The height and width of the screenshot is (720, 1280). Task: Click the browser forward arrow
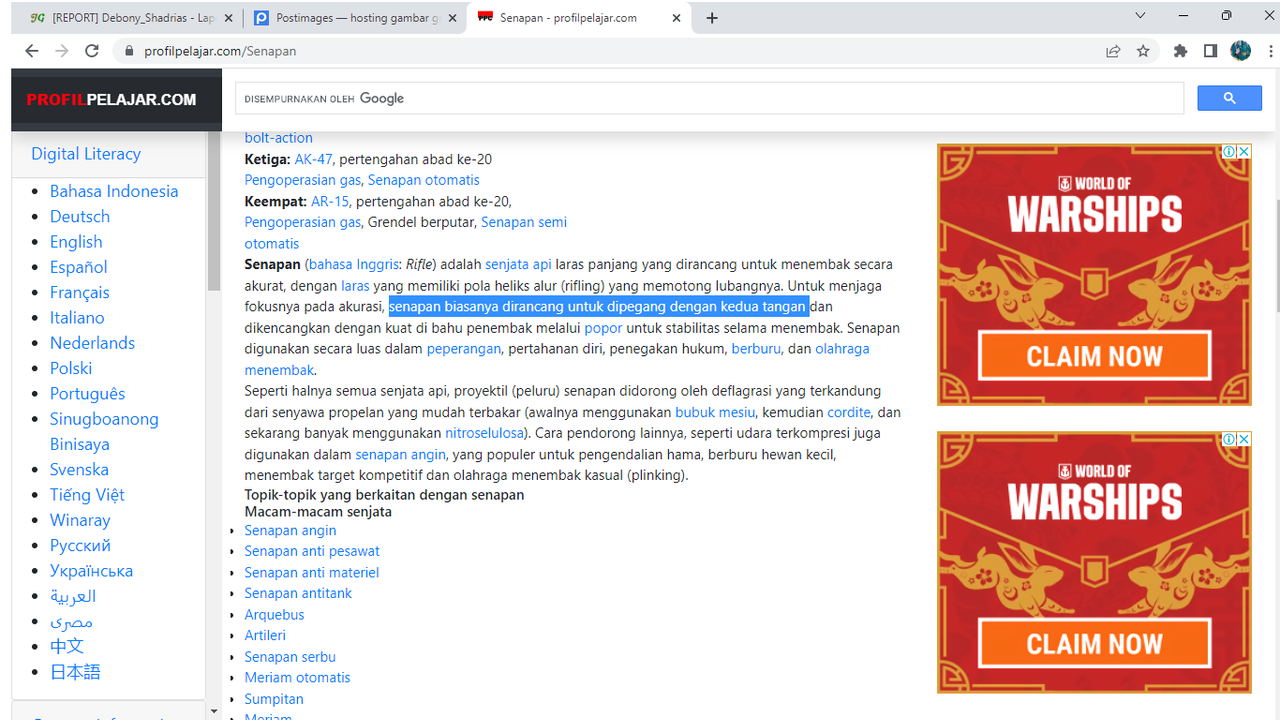point(62,51)
